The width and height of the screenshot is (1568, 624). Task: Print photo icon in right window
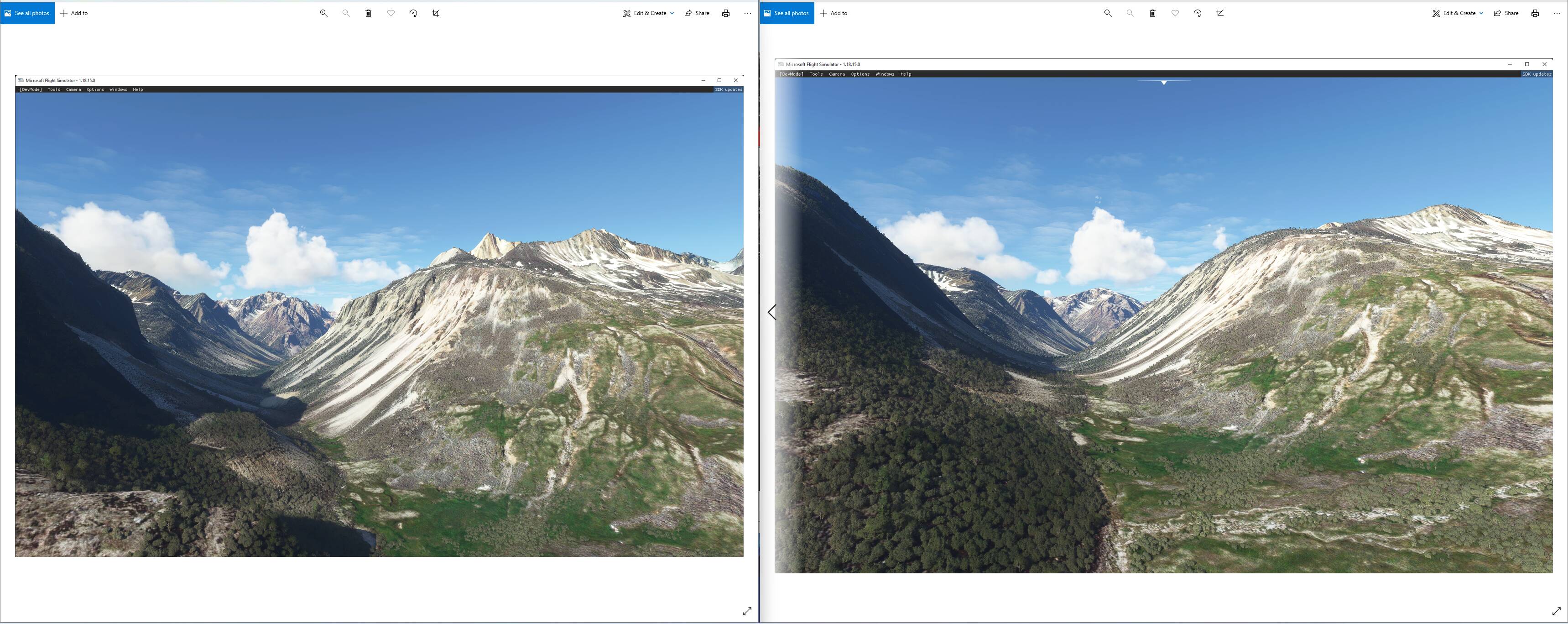click(x=1535, y=13)
